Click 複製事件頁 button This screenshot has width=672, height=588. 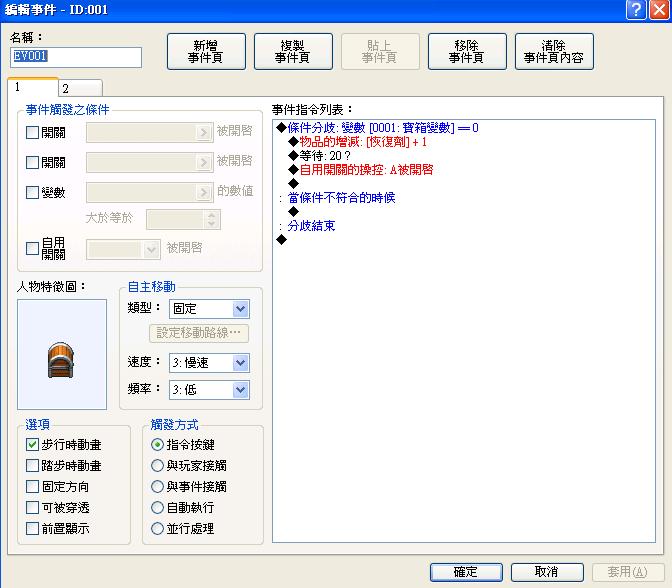point(293,51)
